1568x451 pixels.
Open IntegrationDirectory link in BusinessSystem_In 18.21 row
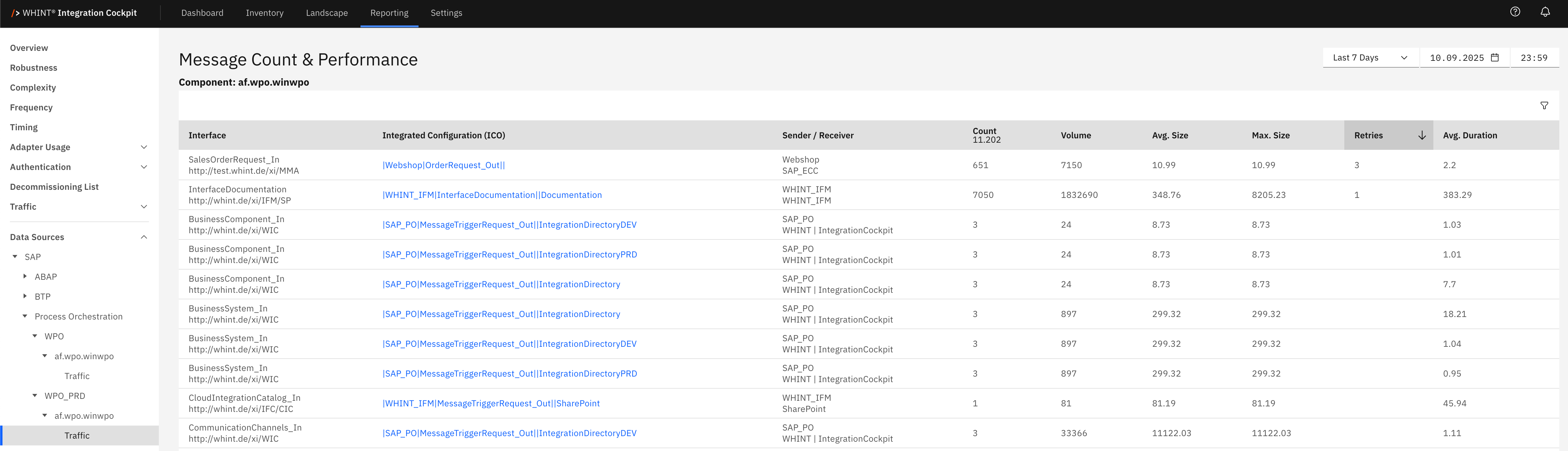(x=501, y=314)
